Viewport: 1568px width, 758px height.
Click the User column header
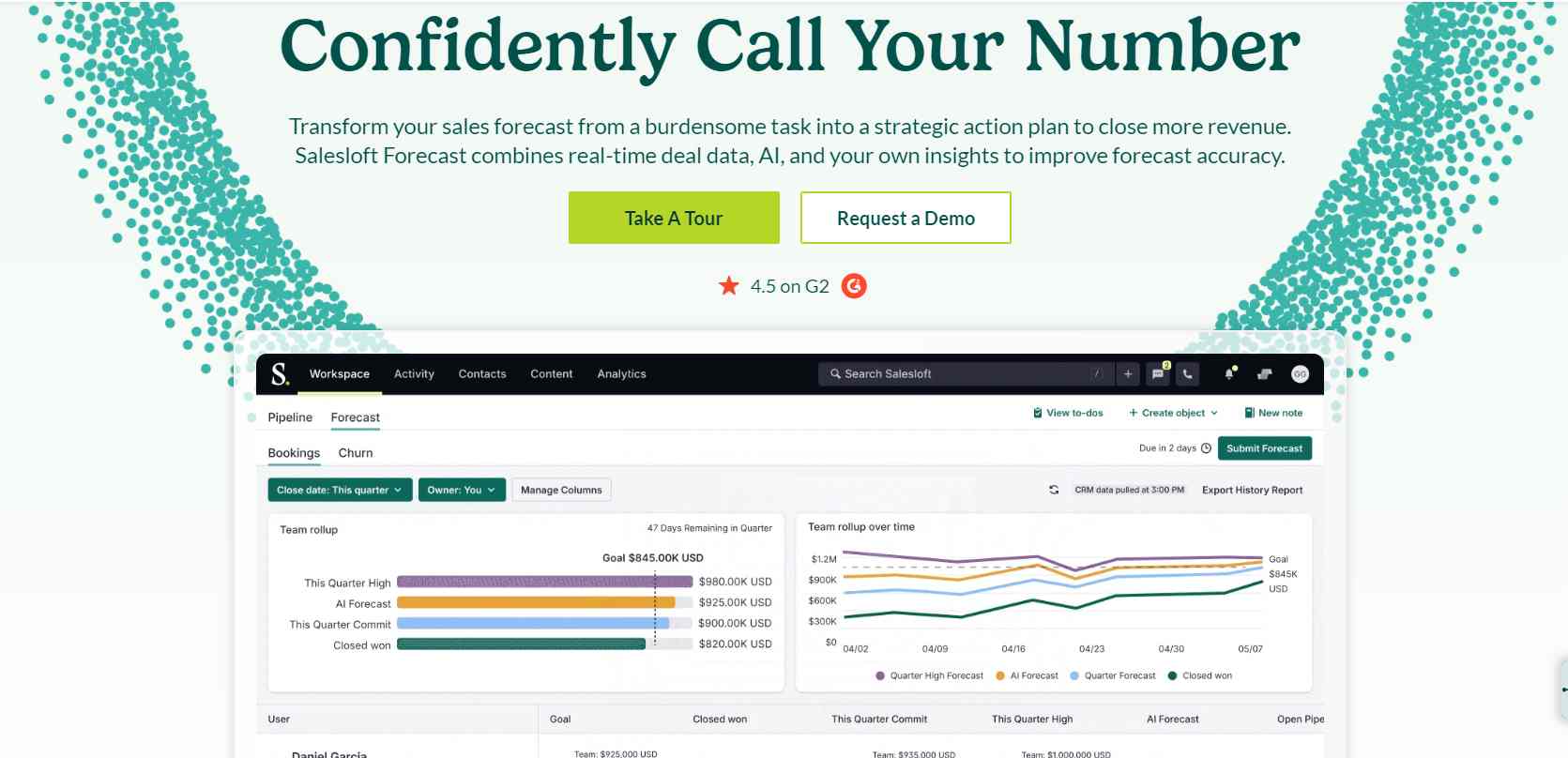point(279,720)
